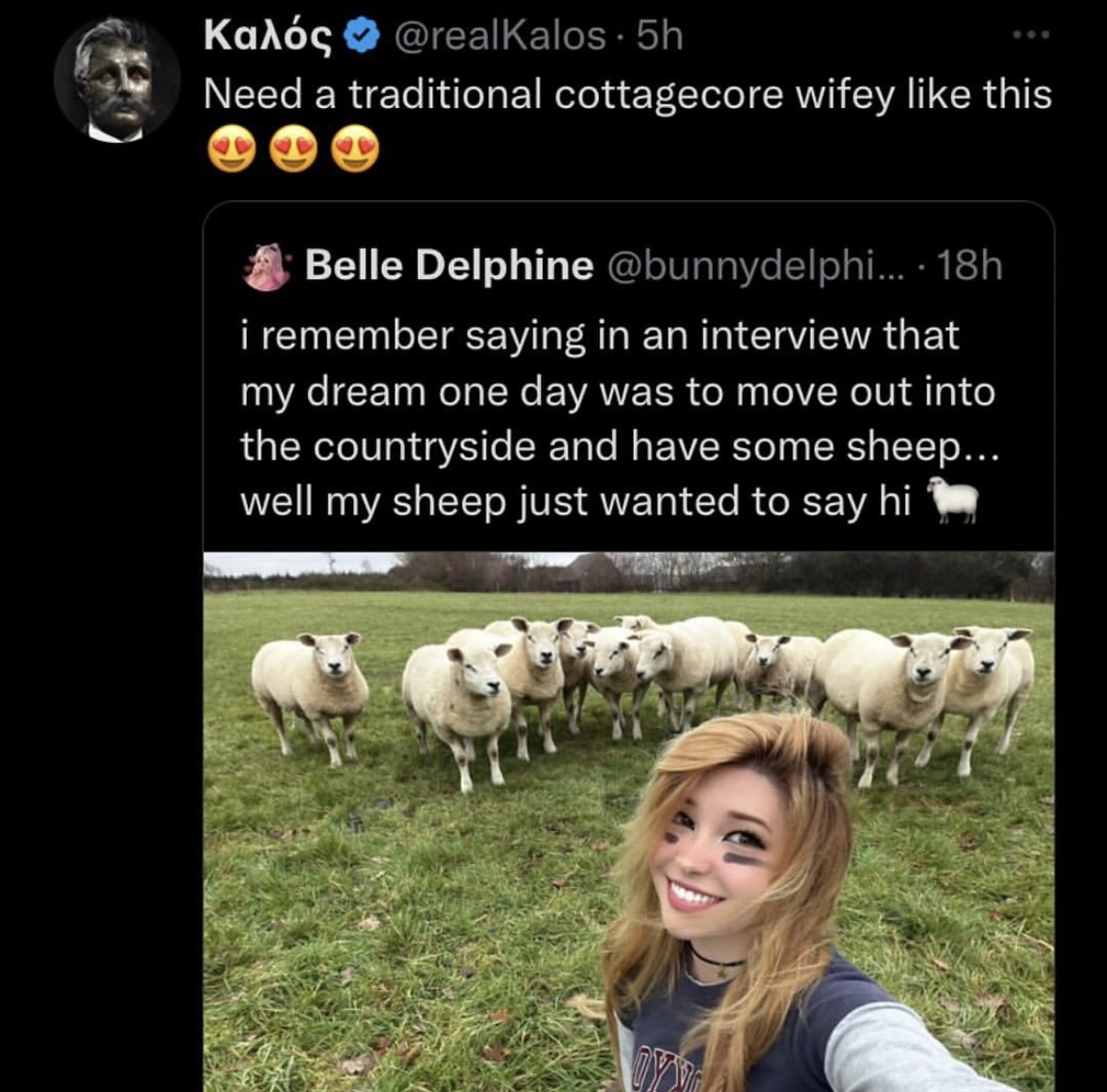This screenshot has height=1092, width=1107.
Task: Click the 18h timestamp on quoted tweet
Action: point(970,266)
